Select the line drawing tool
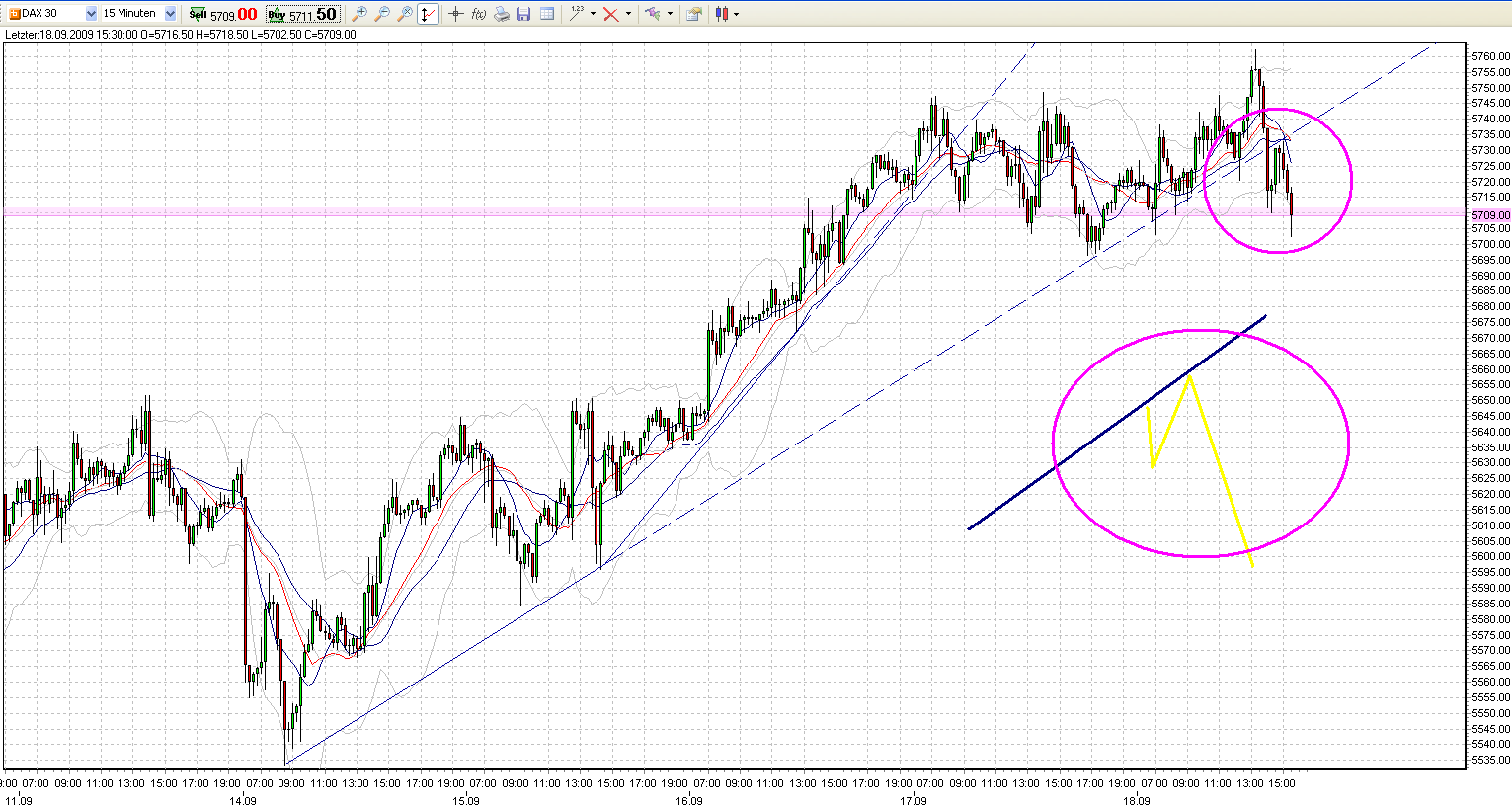This screenshot has height=807, width=1512. click(x=577, y=14)
